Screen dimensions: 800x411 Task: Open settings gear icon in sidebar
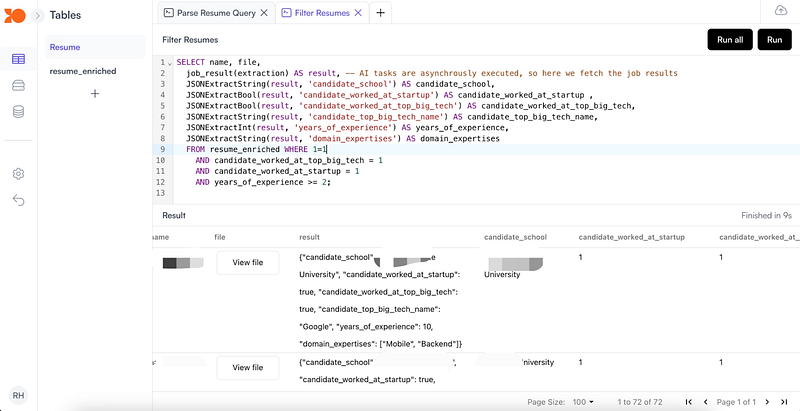(18, 174)
